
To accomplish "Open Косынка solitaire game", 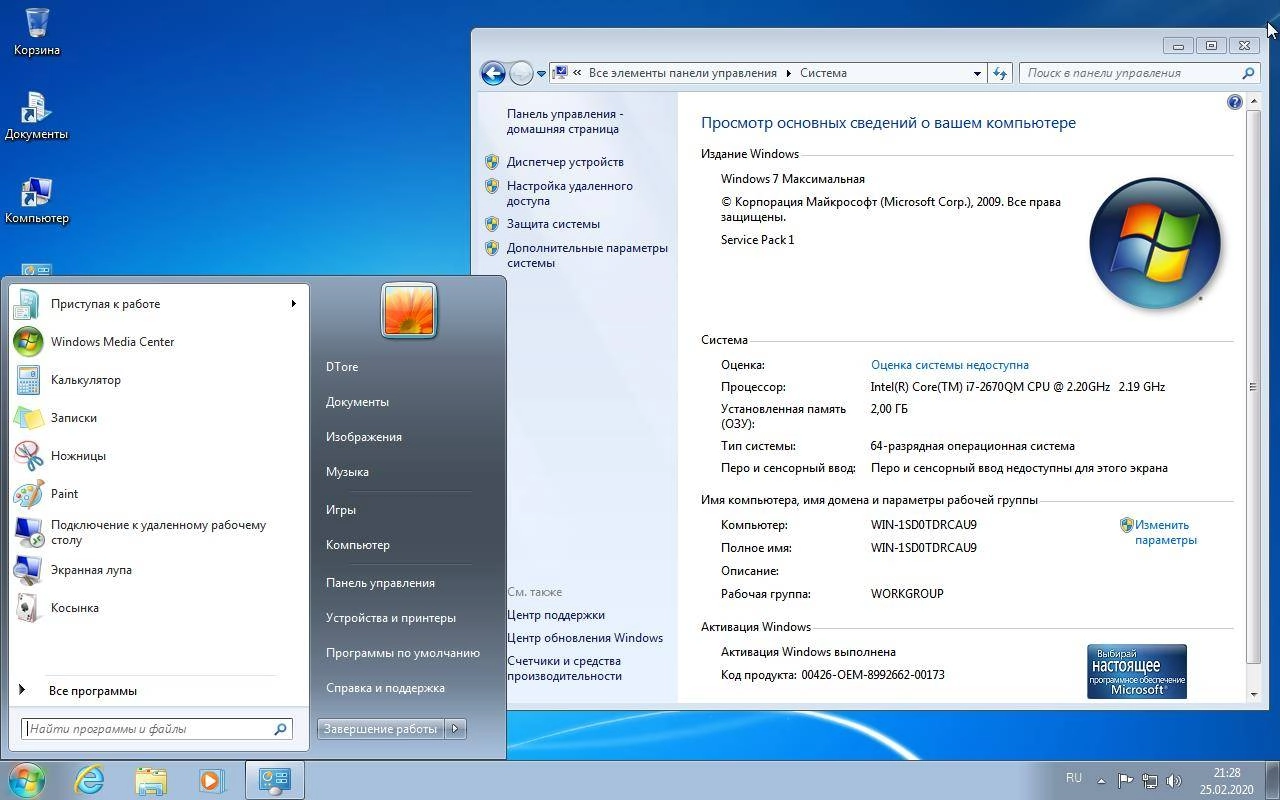I will point(159,608).
